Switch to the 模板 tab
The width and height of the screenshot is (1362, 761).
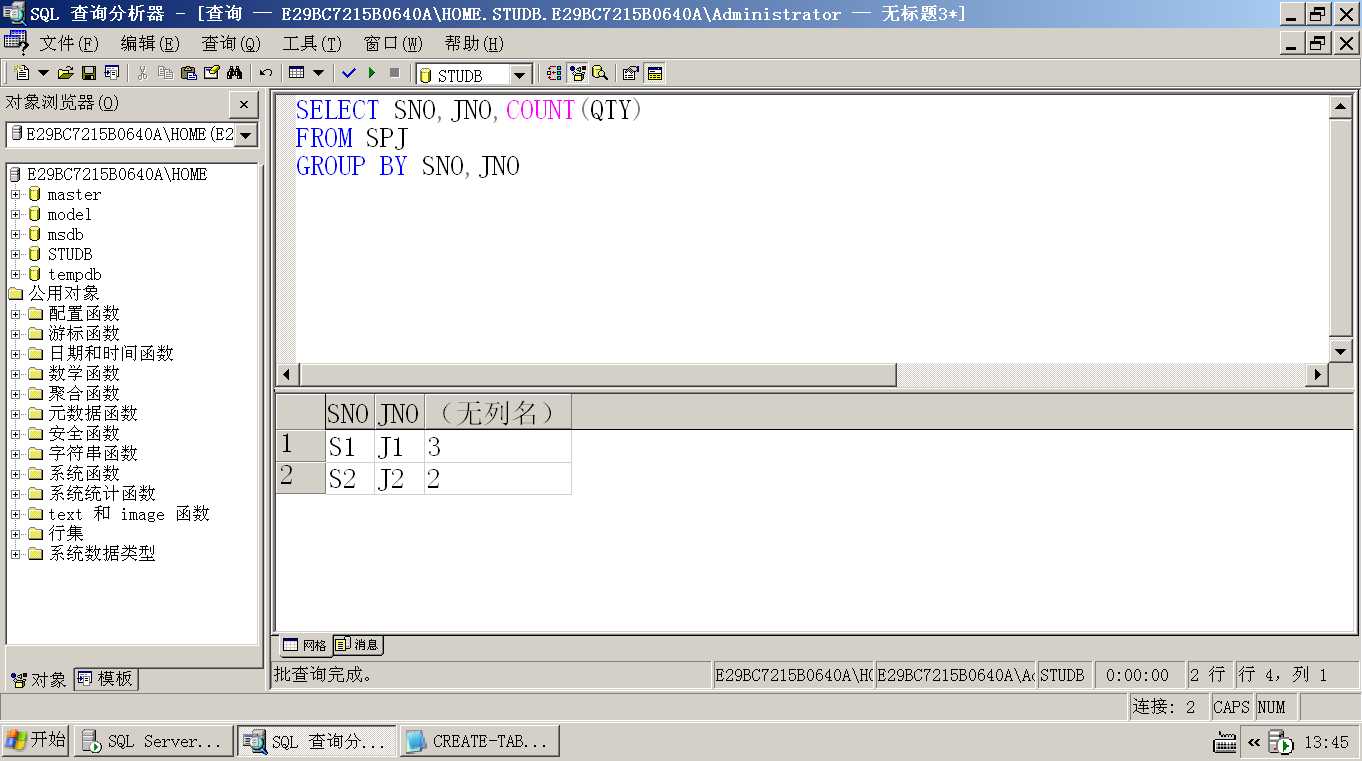(x=106, y=678)
